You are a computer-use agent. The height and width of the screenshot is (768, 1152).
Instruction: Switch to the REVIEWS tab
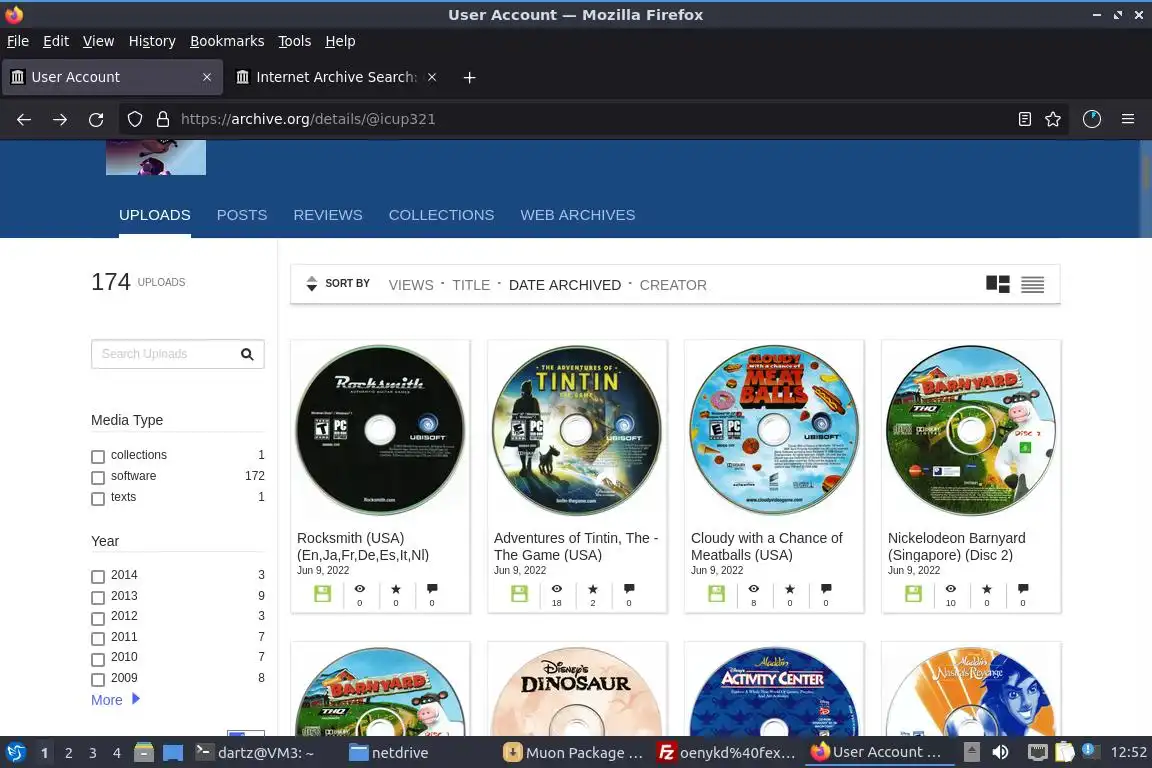(x=328, y=215)
